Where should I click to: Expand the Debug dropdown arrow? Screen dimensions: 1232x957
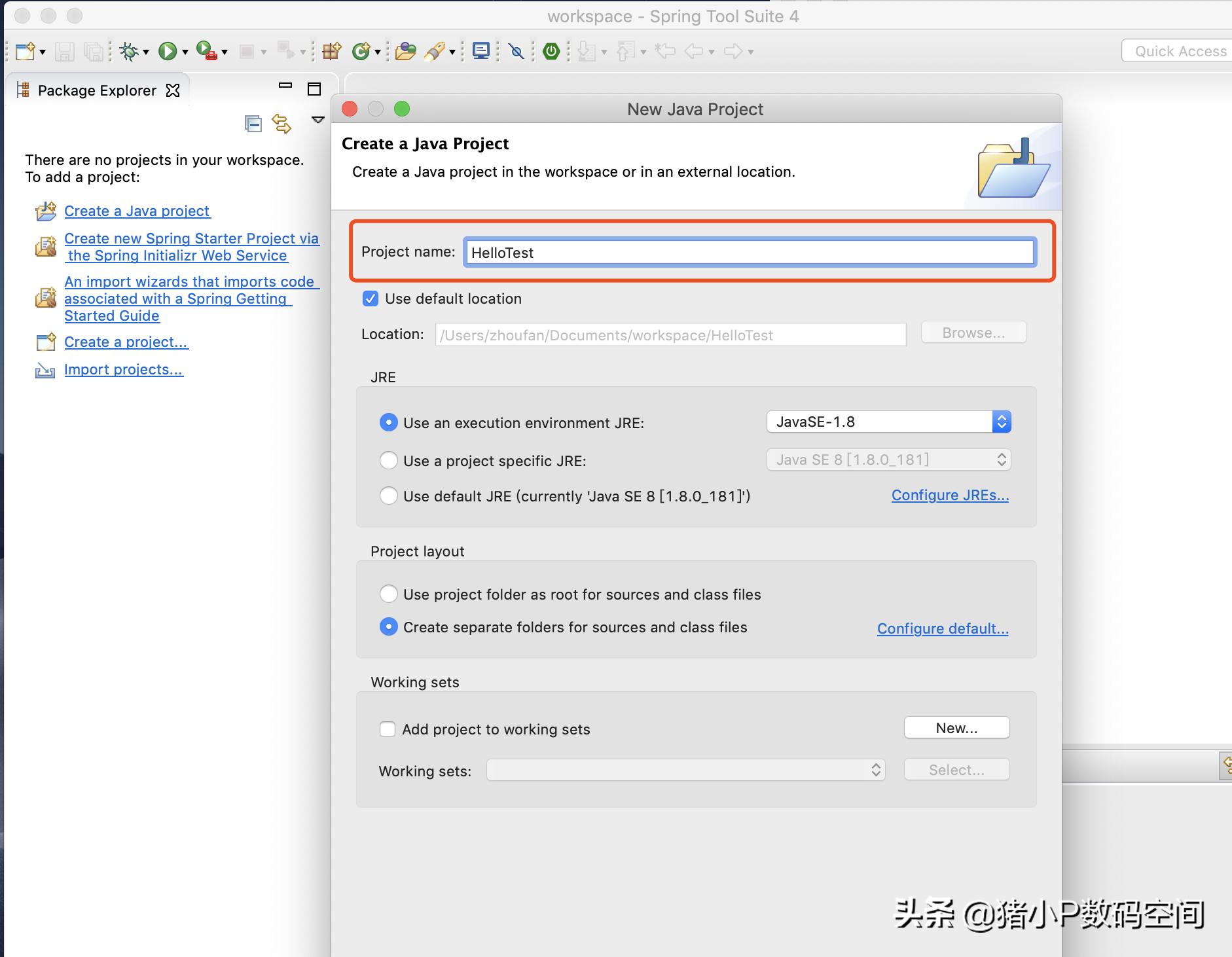click(145, 52)
